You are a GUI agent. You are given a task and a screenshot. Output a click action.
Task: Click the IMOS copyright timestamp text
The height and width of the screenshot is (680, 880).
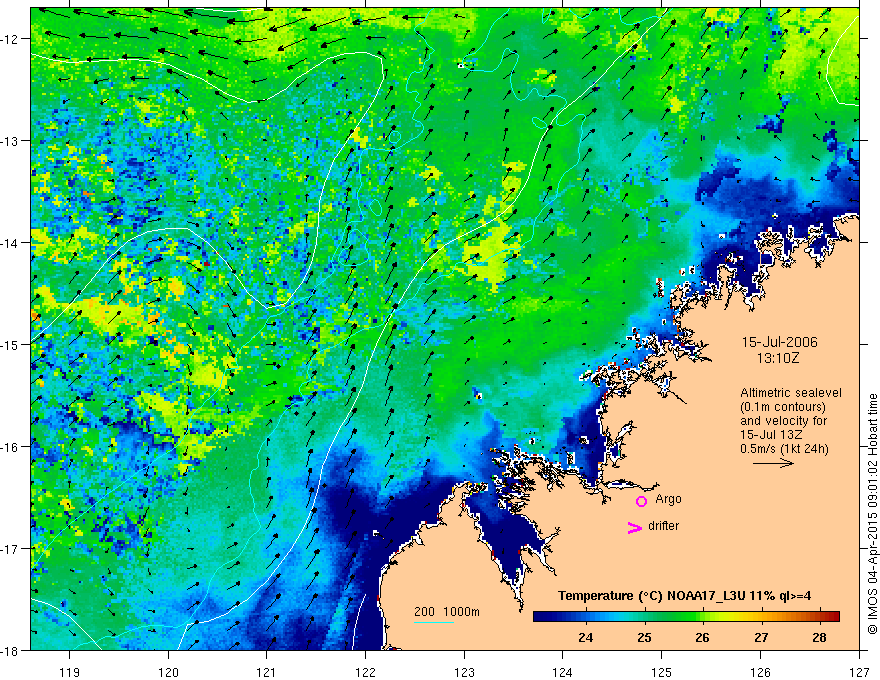tap(872, 513)
